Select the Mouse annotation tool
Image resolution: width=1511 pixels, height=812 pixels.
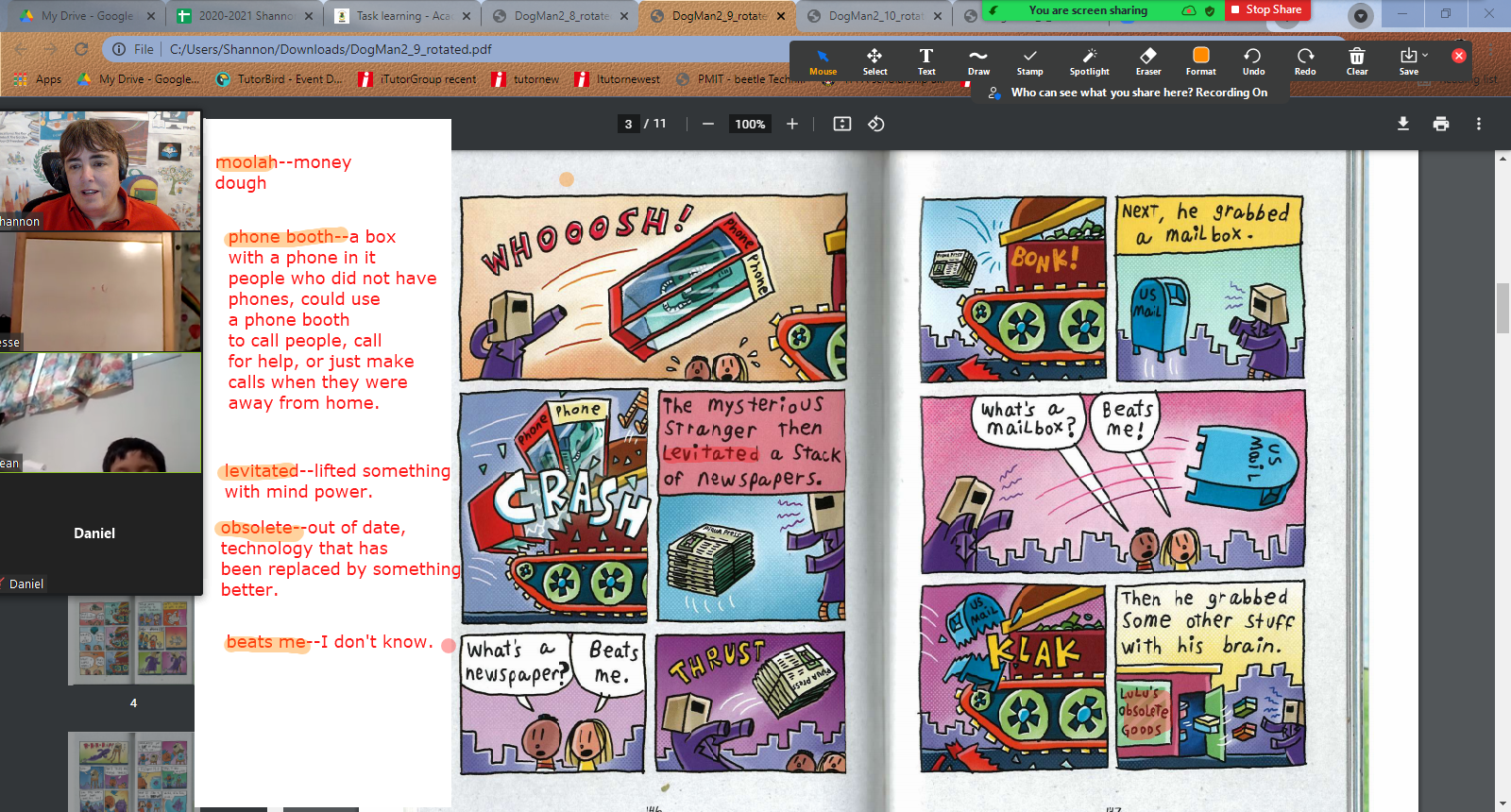click(x=823, y=62)
